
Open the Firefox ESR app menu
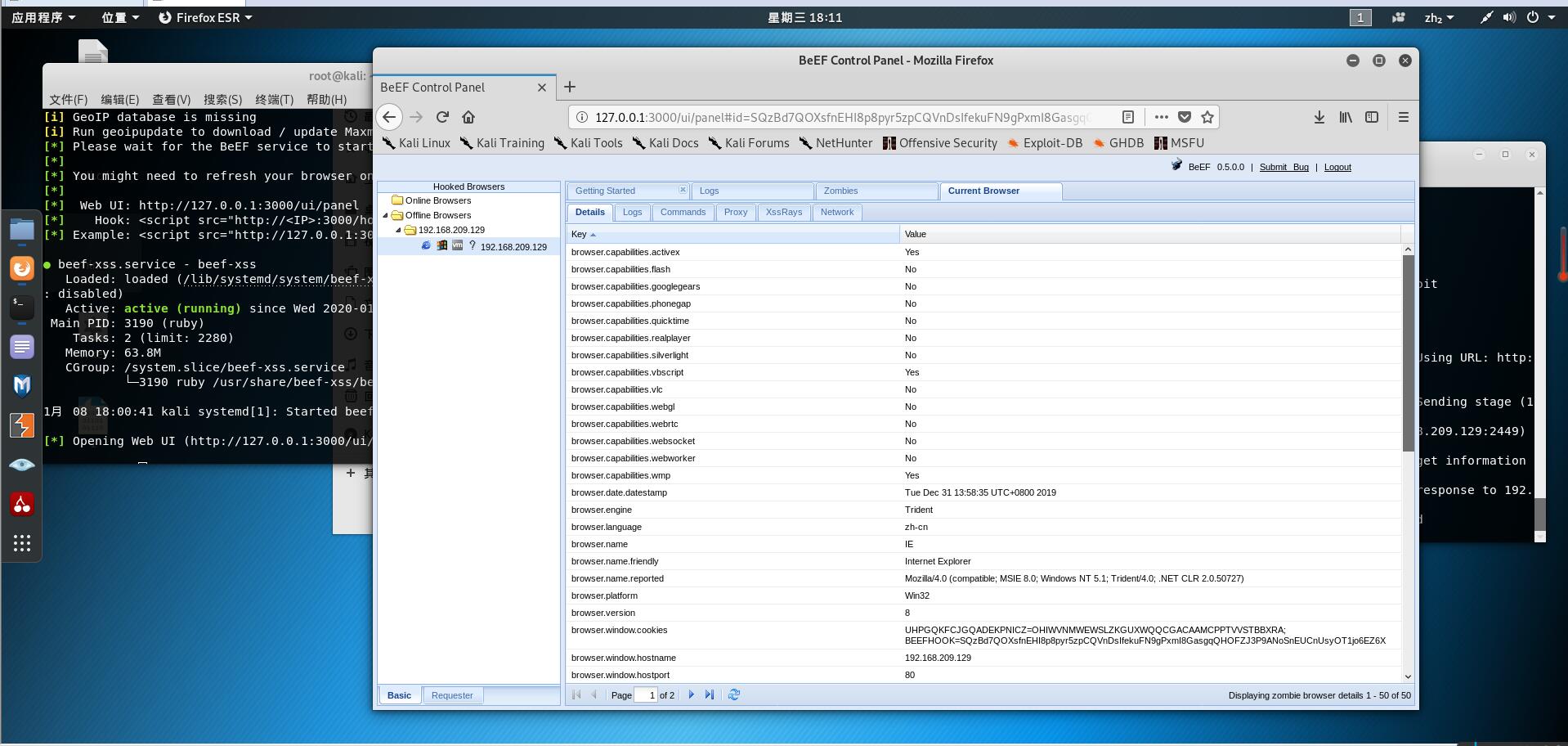click(205, 17)
